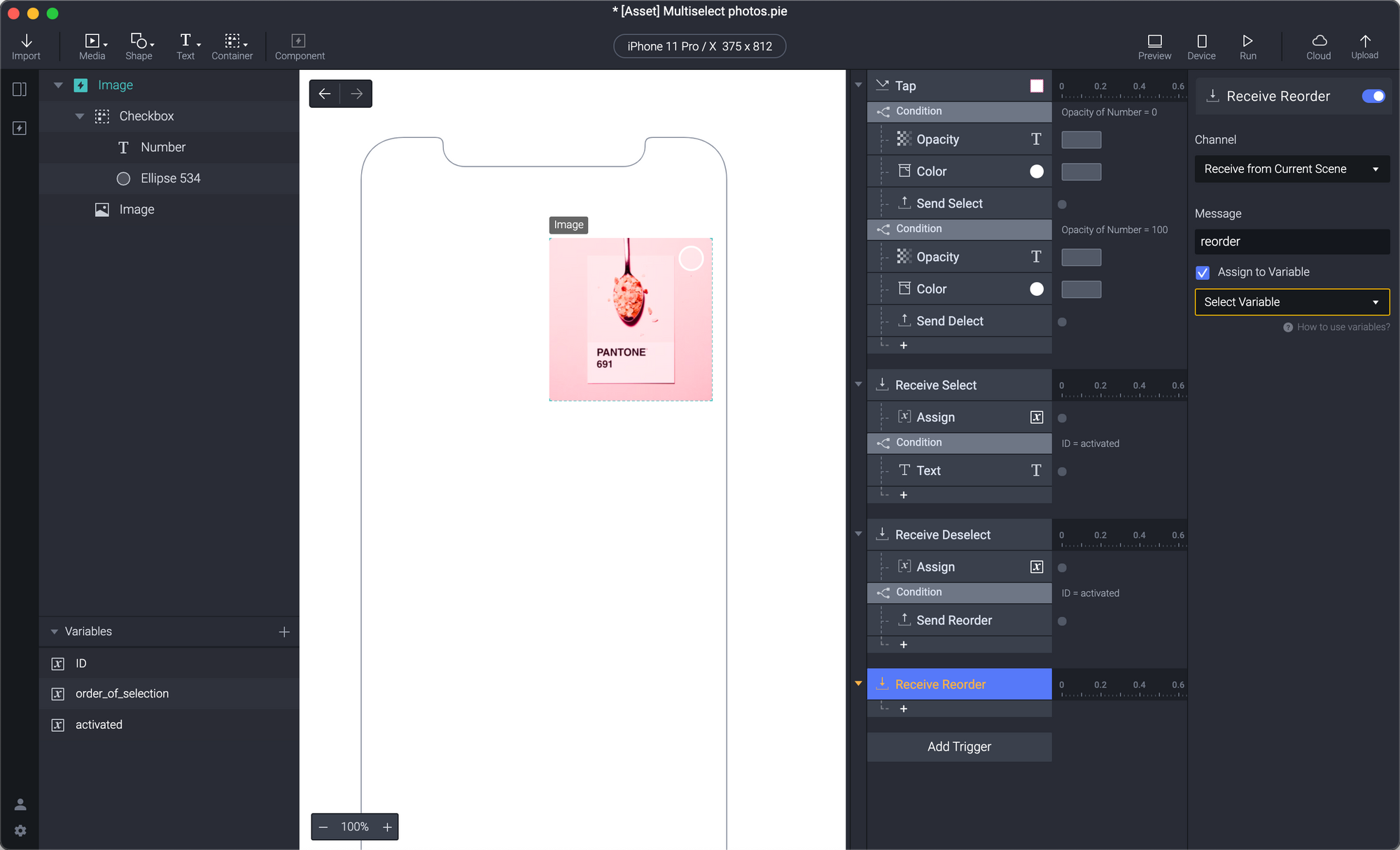This screenshot has width=1400, height=850.
Task: Expand the Checkbox layer in outliner
Action: click(80, 116)
